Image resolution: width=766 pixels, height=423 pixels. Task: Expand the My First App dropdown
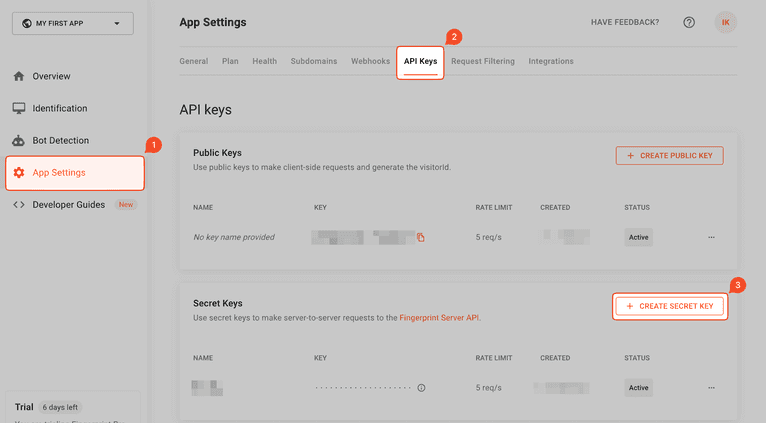pyautogui.click(x=72, y=23)
